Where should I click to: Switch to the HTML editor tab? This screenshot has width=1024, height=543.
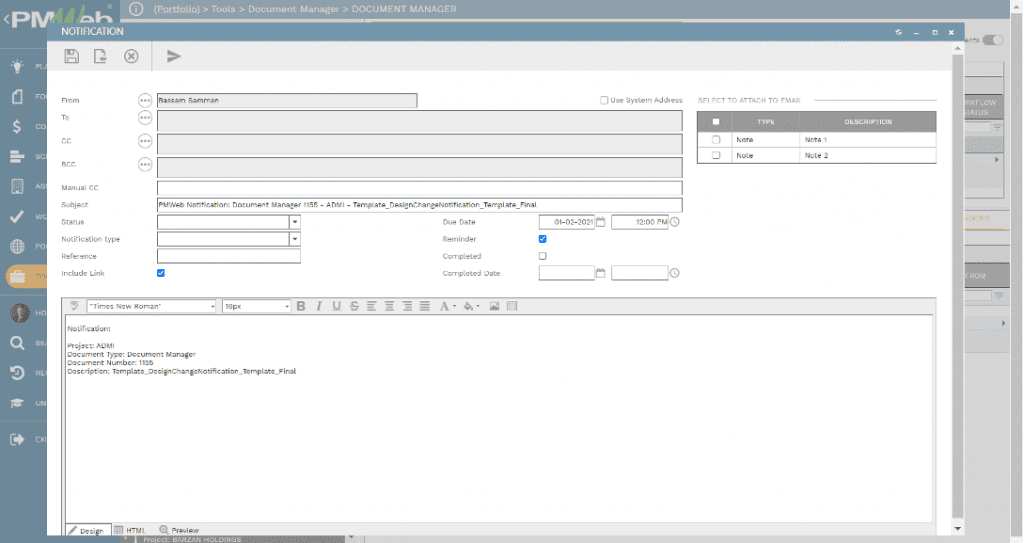(x=130, y=531)
